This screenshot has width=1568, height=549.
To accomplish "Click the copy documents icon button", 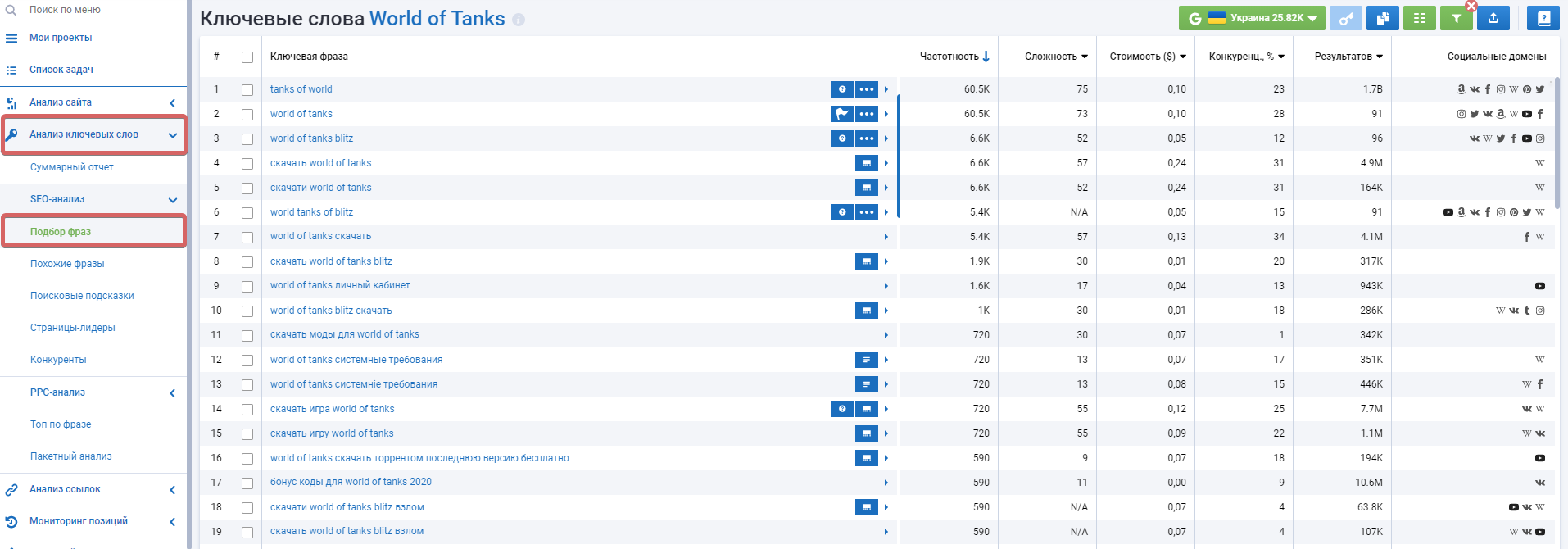I will pyautogui.click(x=1383, y=18).
